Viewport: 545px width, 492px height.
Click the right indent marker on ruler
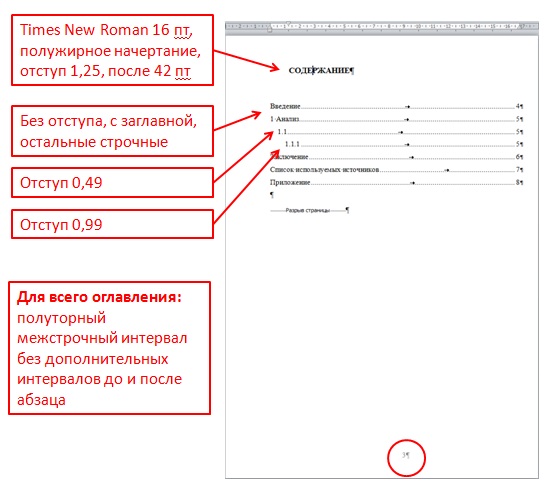[521, 27]
